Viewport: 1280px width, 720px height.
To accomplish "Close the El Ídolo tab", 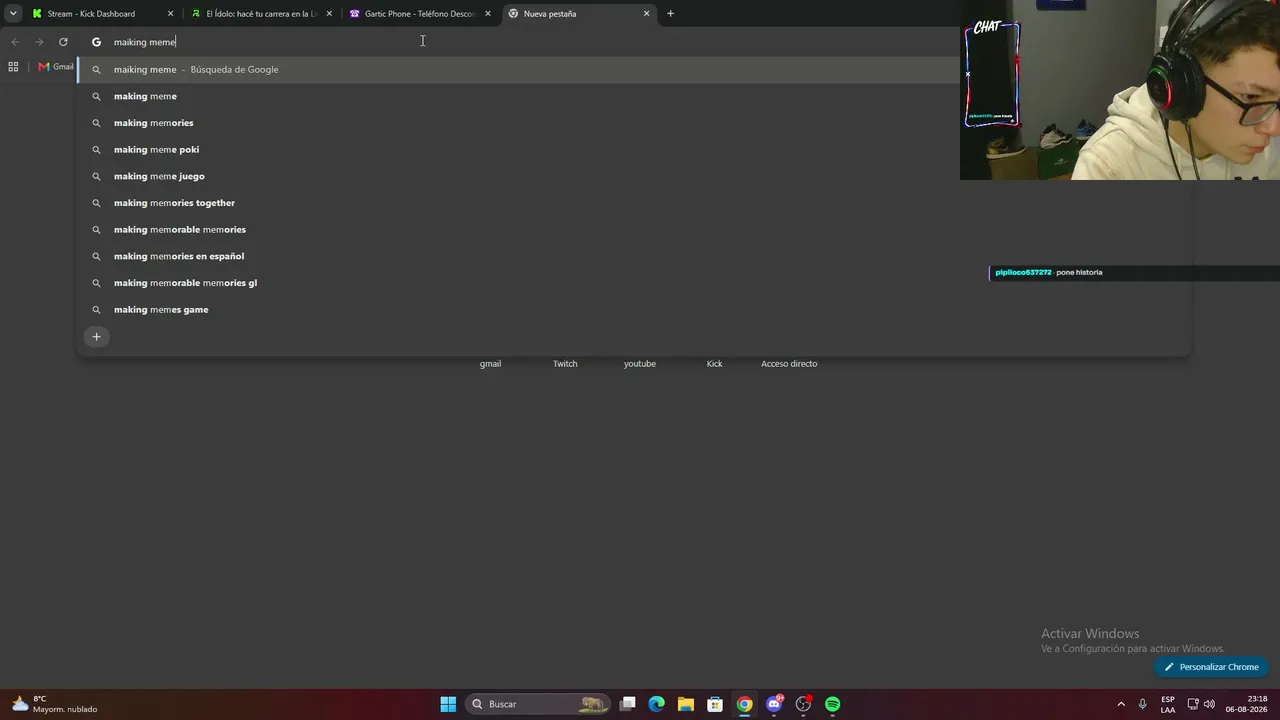I will [x=329, y=14].
